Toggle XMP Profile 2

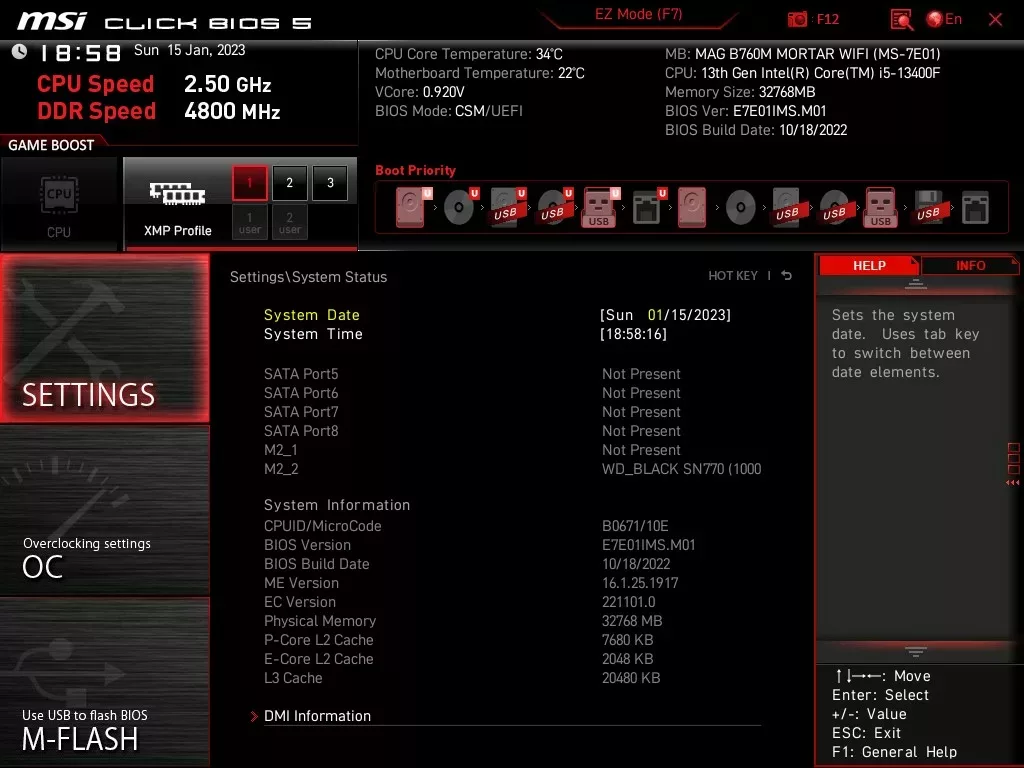[289, 183]
